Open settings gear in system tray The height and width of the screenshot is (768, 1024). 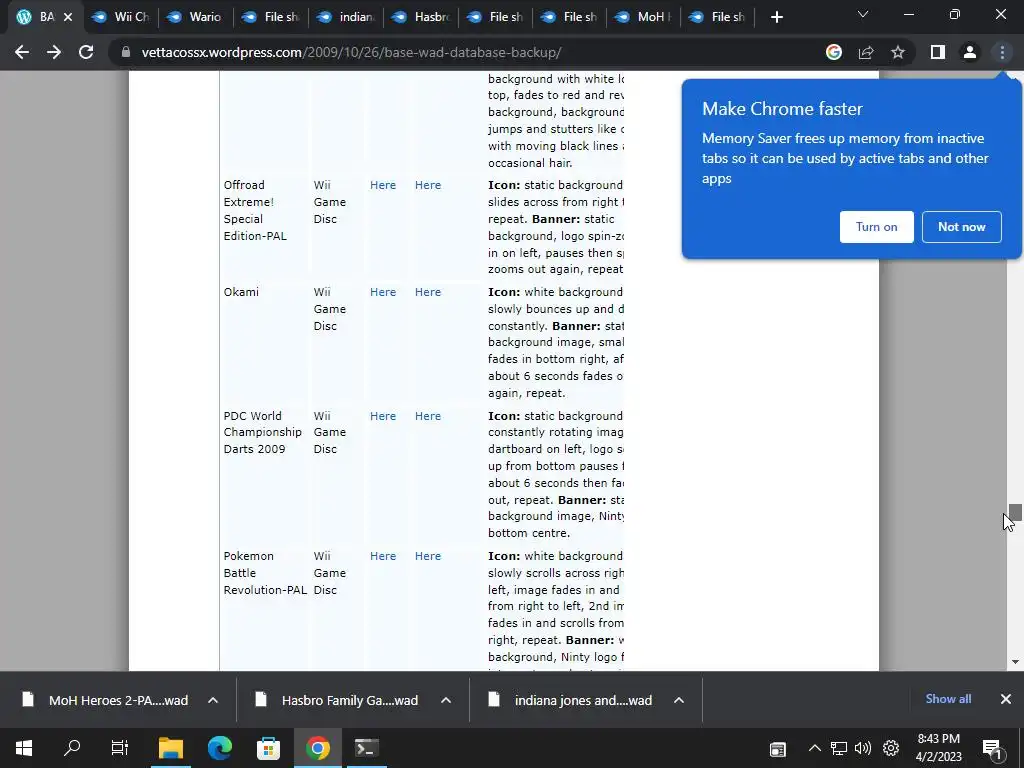(x=891, y=749)
